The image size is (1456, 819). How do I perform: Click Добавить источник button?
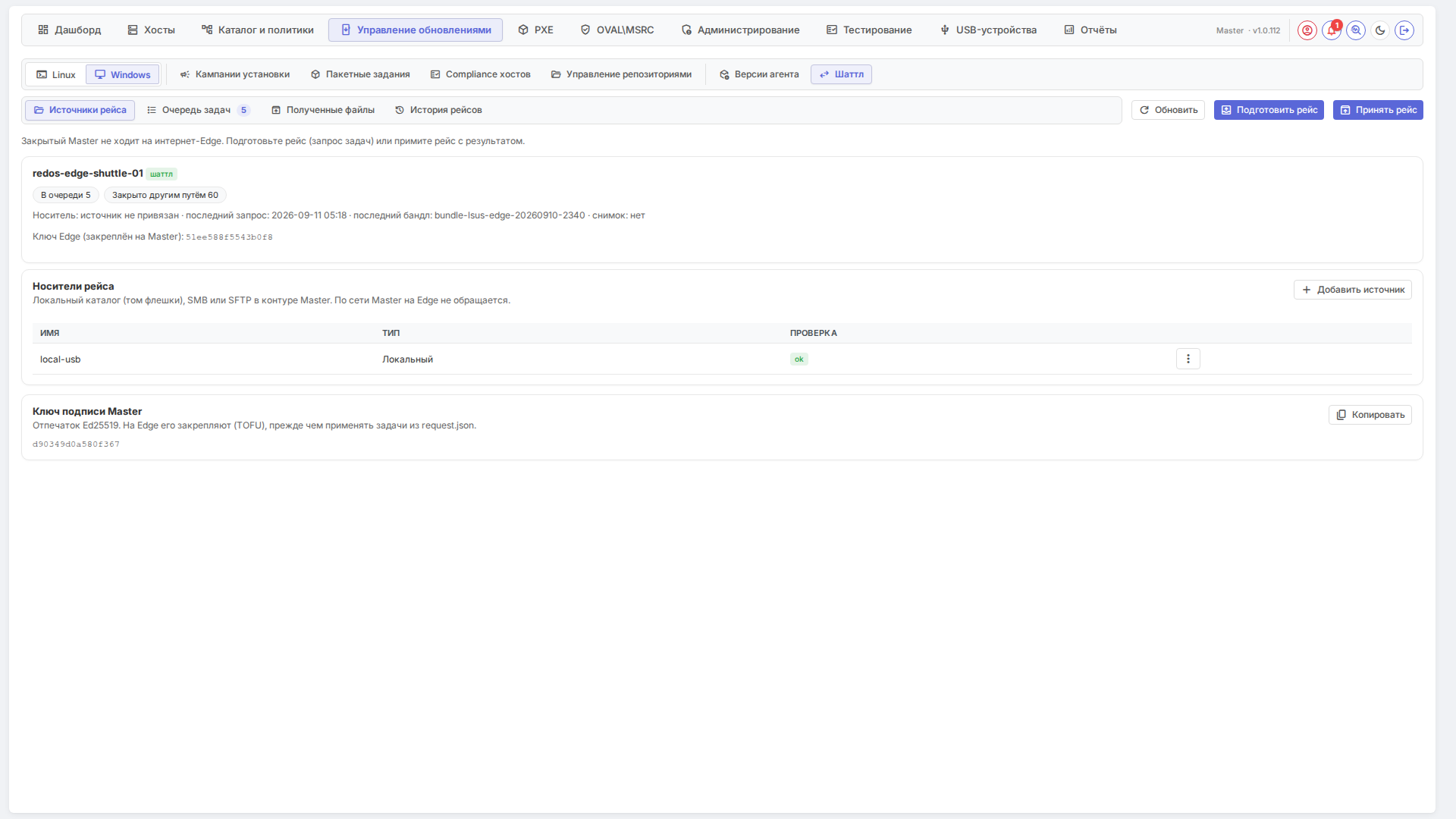(x=1353, y=290)
